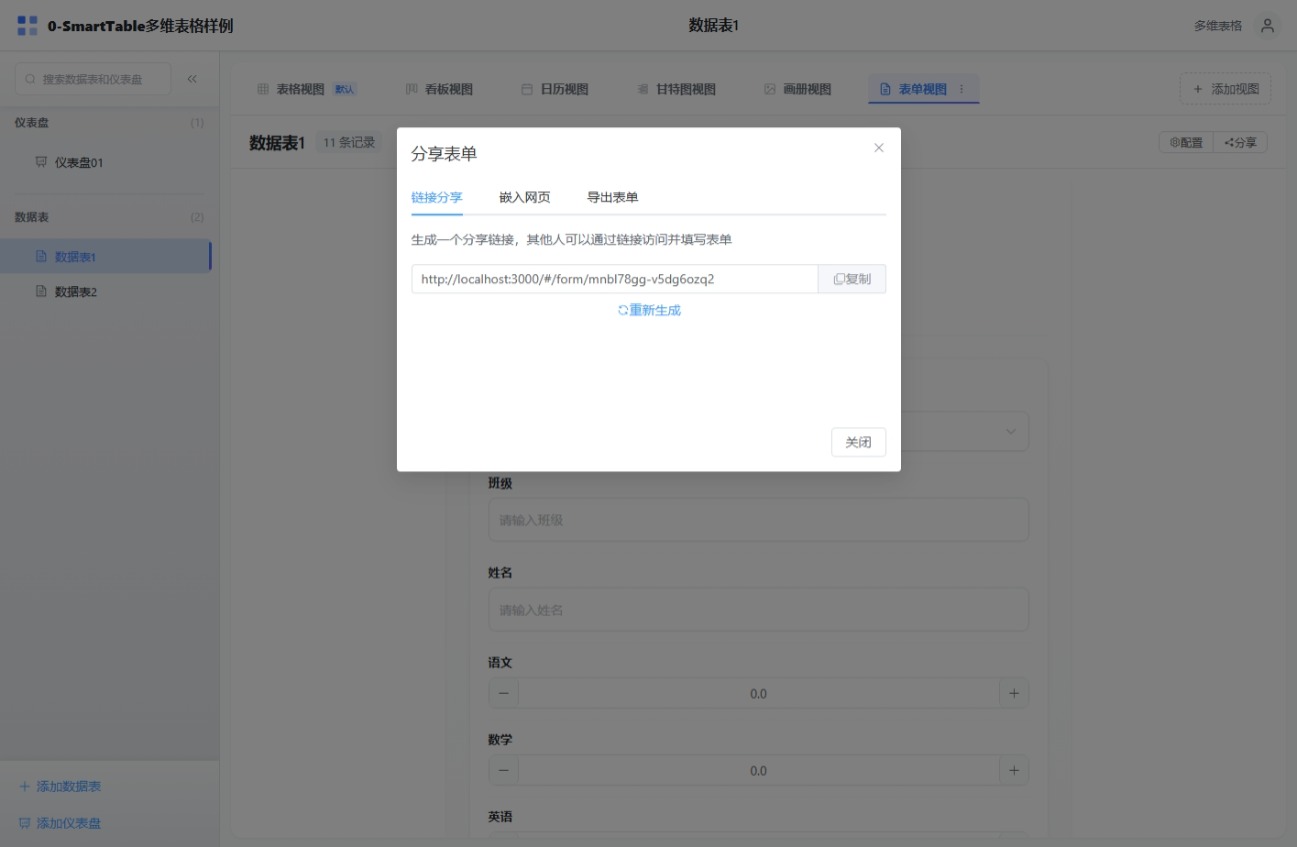1297x847 pixels.
Task: Click the 关闭 button in dialog
Action: click(x=858, y=442)
